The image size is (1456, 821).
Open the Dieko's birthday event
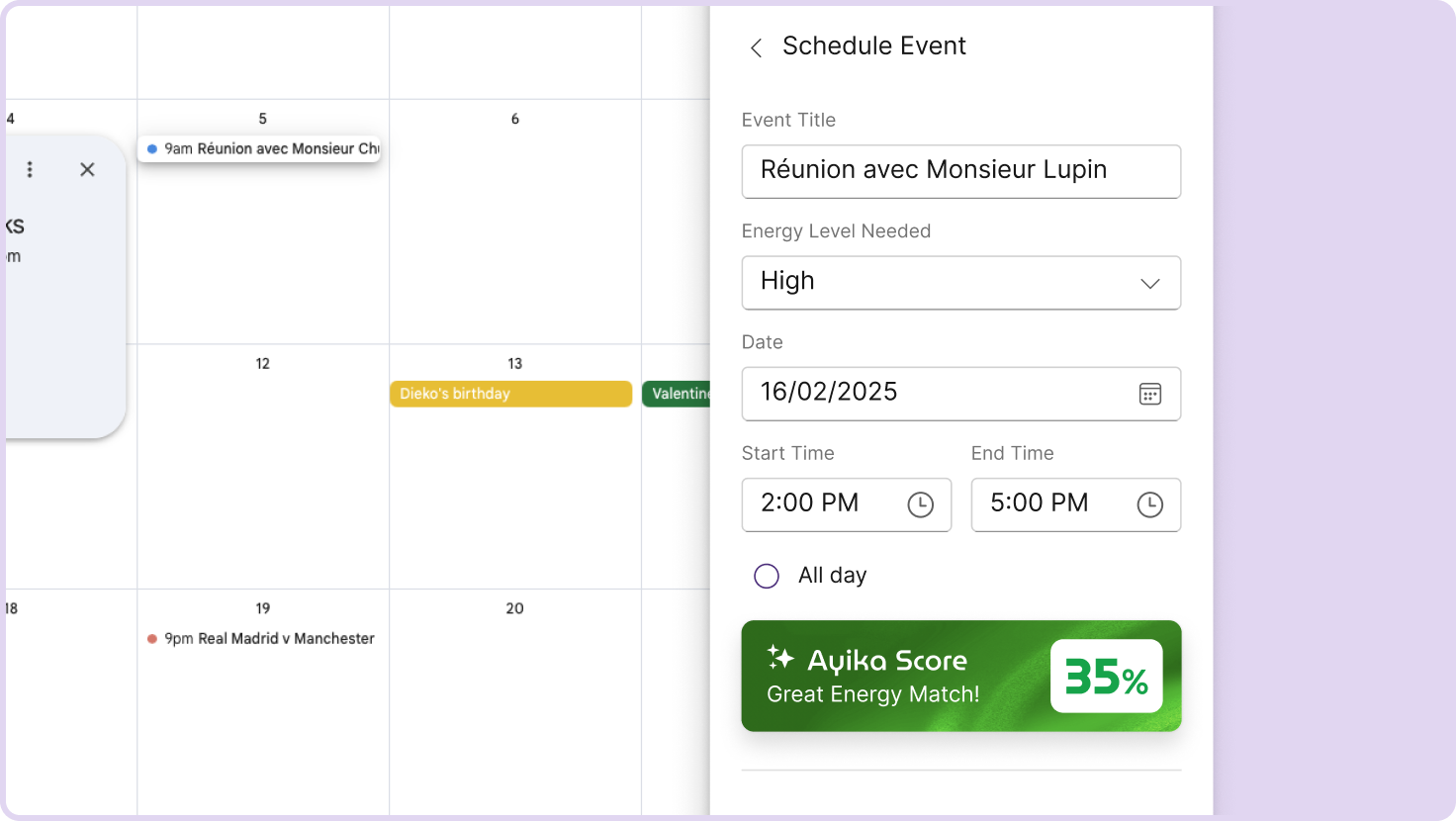pyautogui.click(x=510, y=394)
